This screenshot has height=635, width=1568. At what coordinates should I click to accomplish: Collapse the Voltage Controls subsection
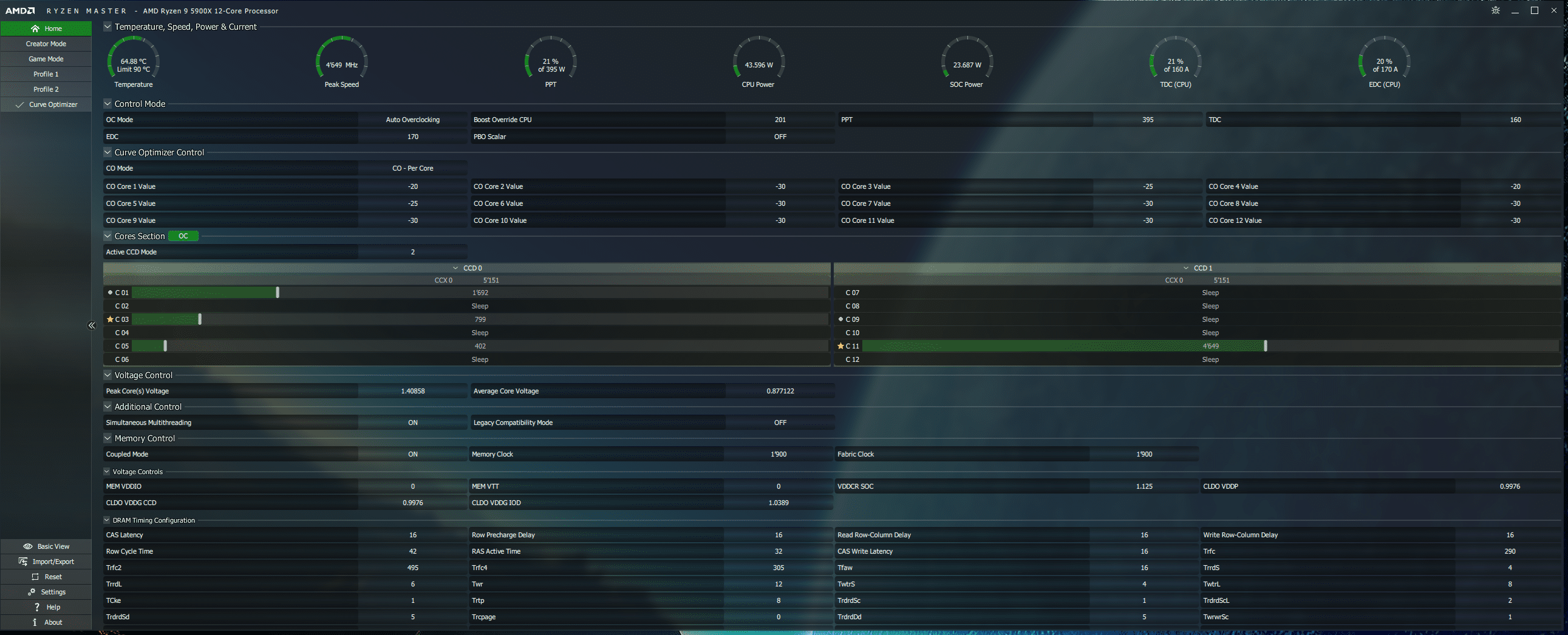click(x=106, y=471)
